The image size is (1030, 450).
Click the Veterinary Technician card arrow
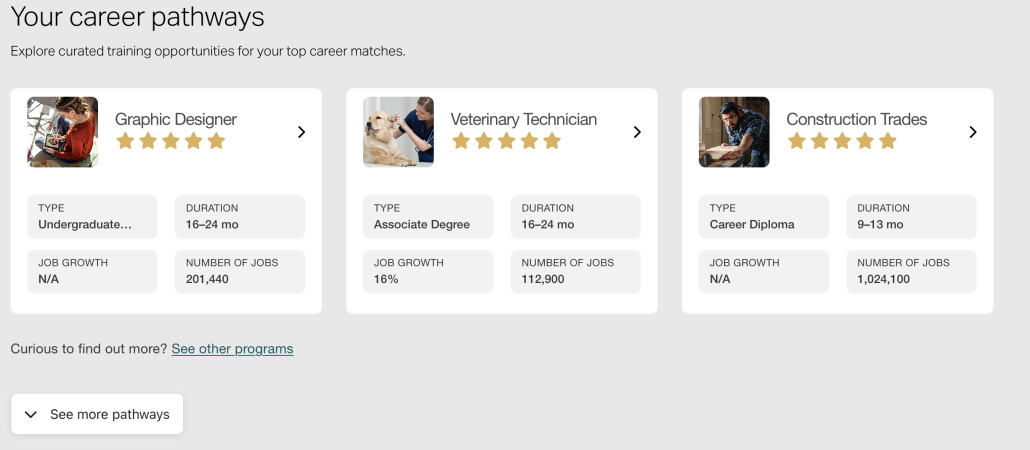637,132
